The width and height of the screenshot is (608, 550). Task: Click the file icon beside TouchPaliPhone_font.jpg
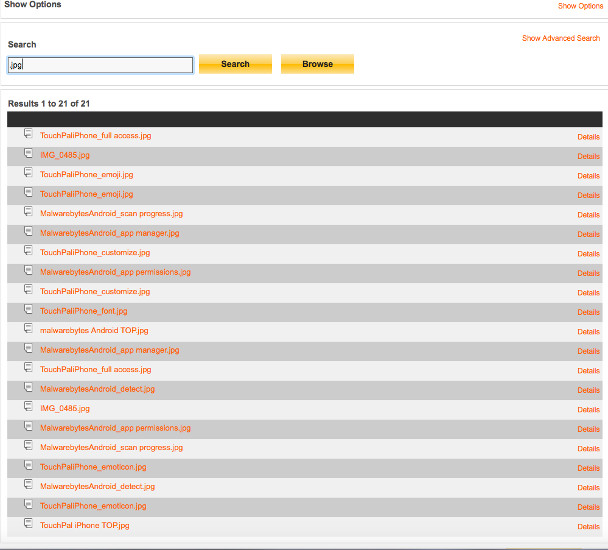pyautogui.click(x=28, y=309)
